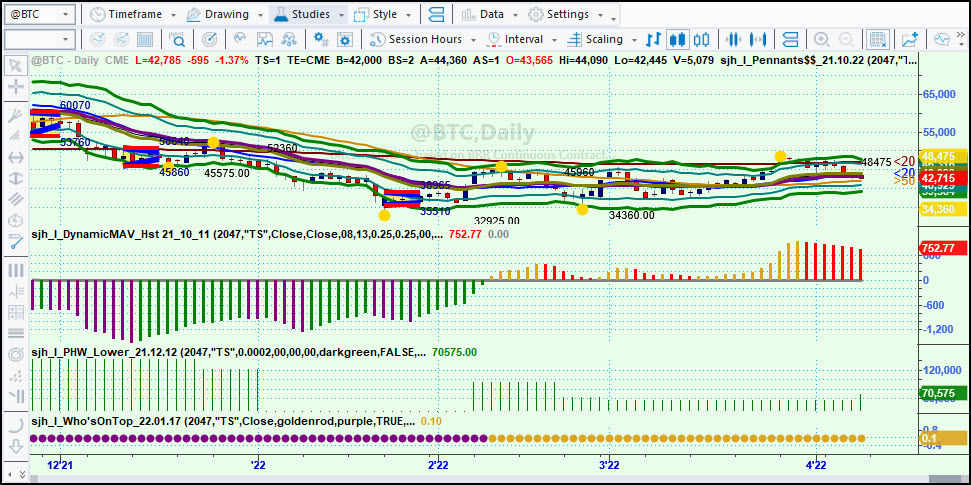Open the chart search magnifier icon
971x485 pixels.
point(178,40)
